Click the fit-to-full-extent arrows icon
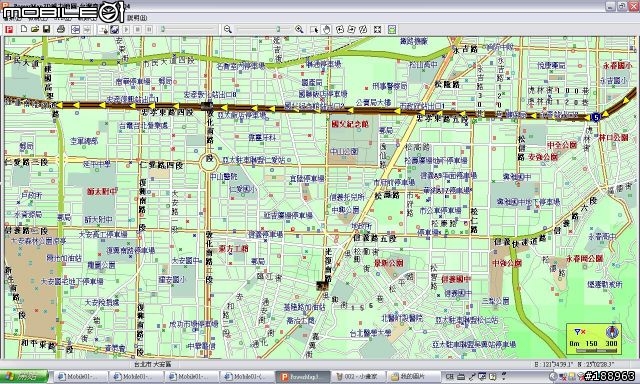The image size is (640, 384). pyautogui.click(x=378, y=29)
